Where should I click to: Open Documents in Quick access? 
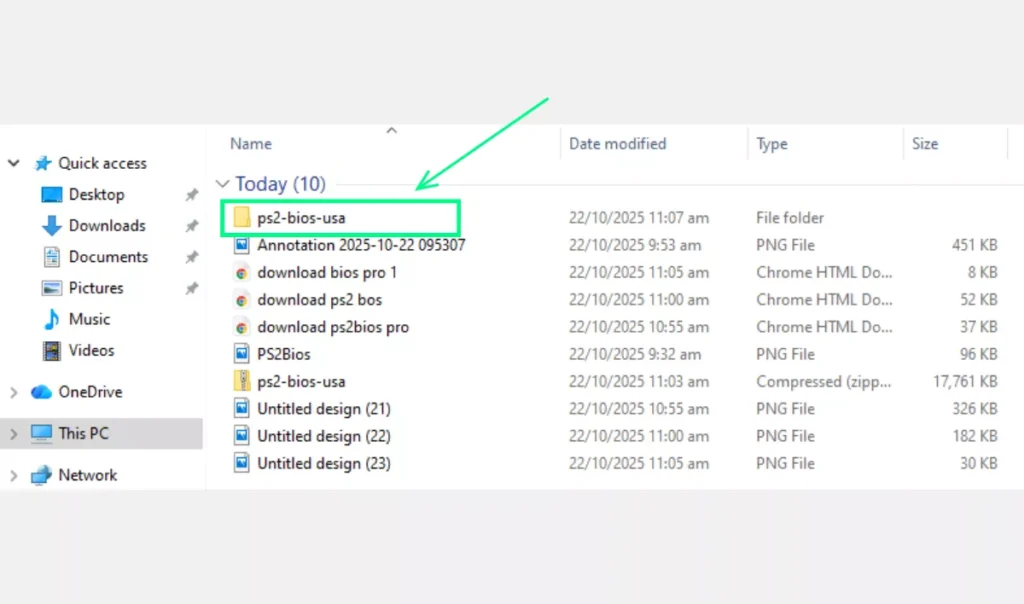point(107,257)
